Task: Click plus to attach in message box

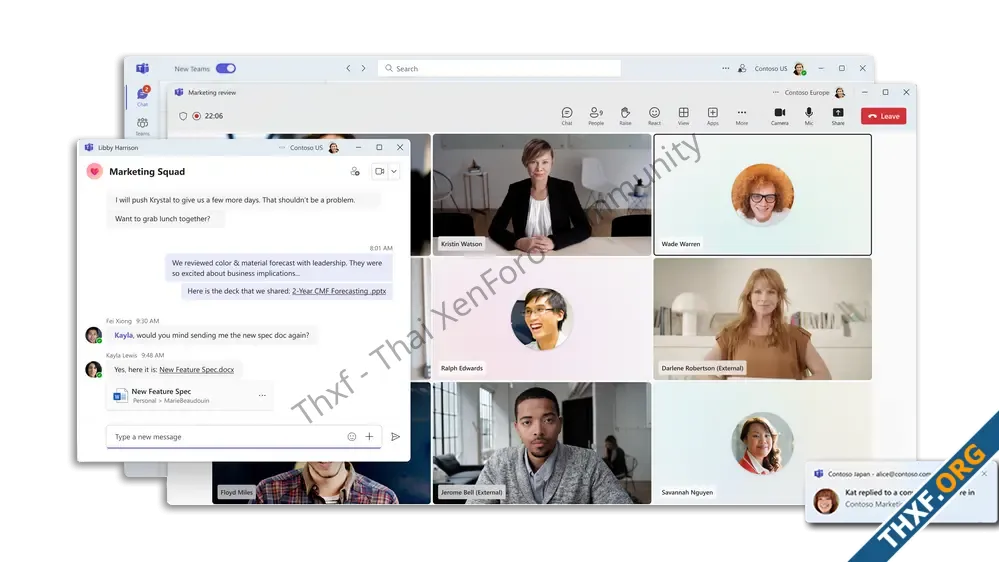Action: tap(370, 436)
